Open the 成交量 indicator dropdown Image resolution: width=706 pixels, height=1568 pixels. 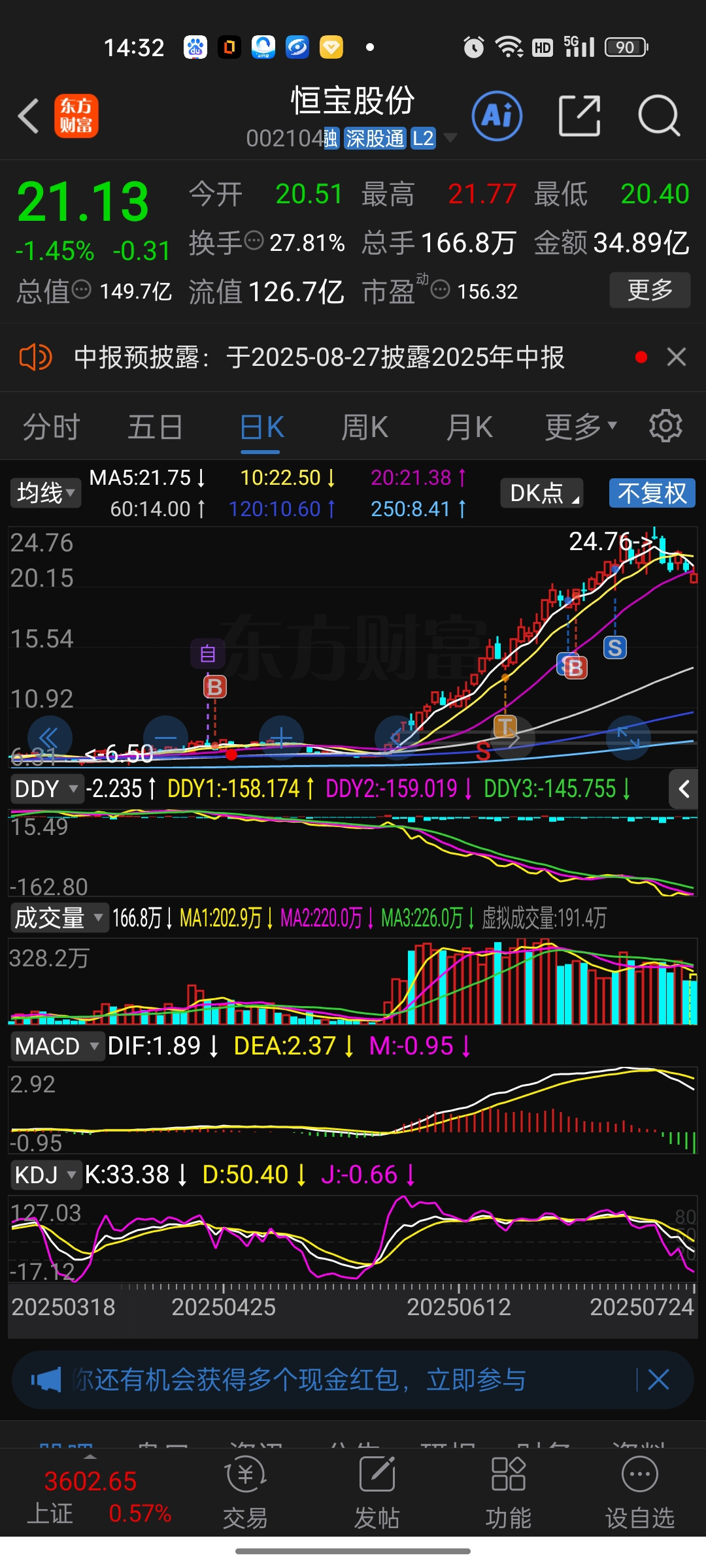click(x=59, y=918)
